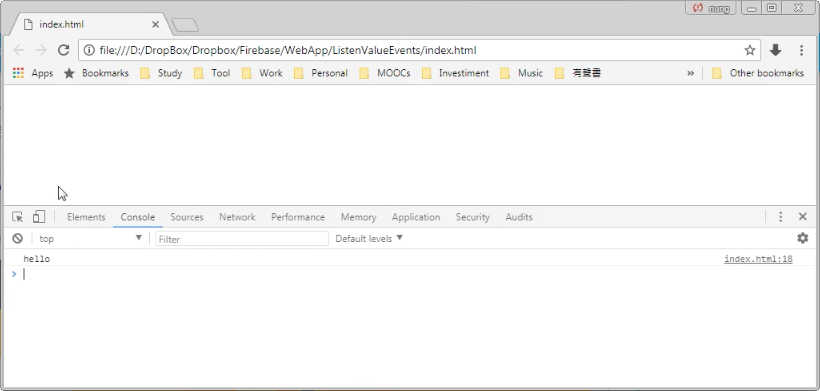Switch to the Console tab
Viewport: 820px width, 391px height.
(138, 217)
